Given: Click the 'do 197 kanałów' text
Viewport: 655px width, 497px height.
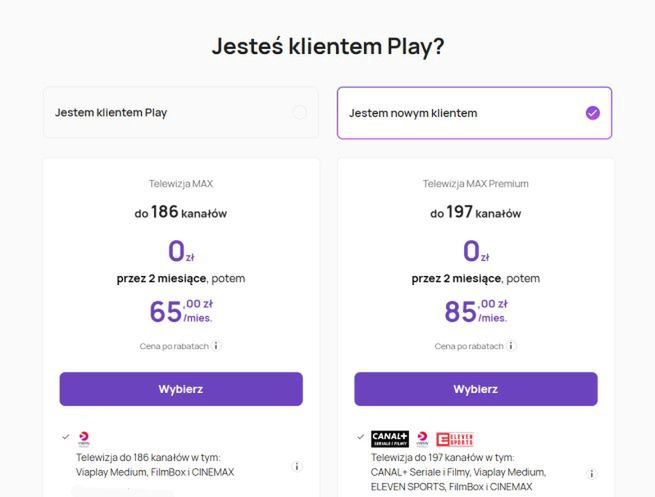Looking at the screenshot, I should (x=475, y=212).
